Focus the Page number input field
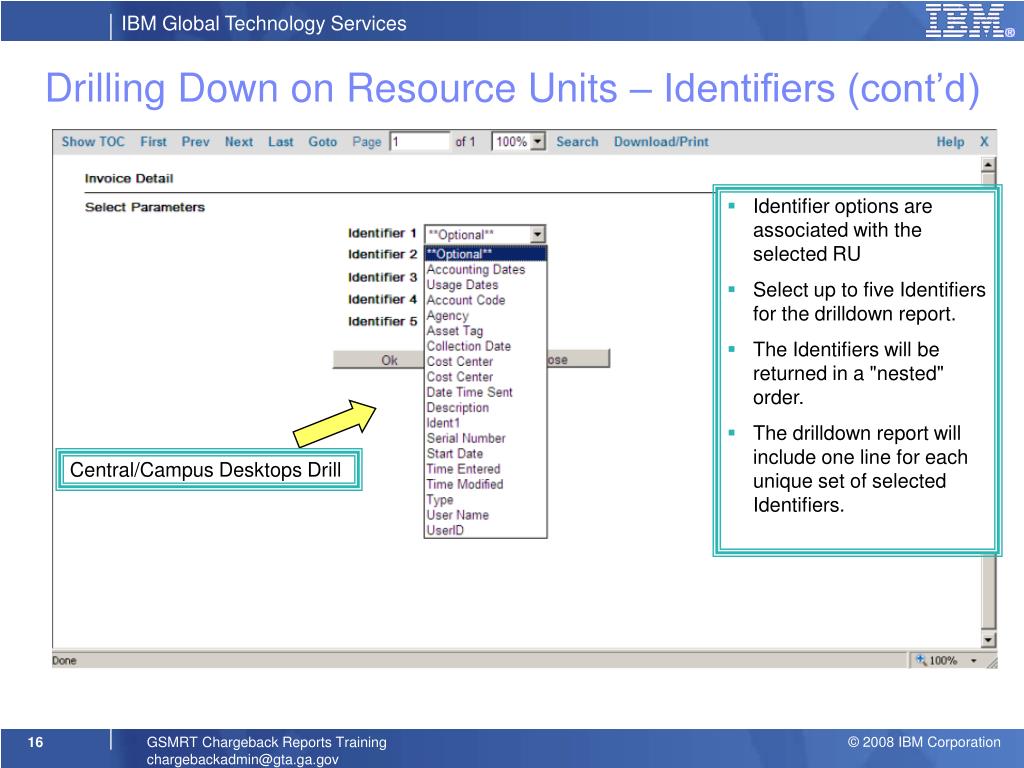Image resolution: width=1024 pixels, height=768 pixels. (420, 142)
